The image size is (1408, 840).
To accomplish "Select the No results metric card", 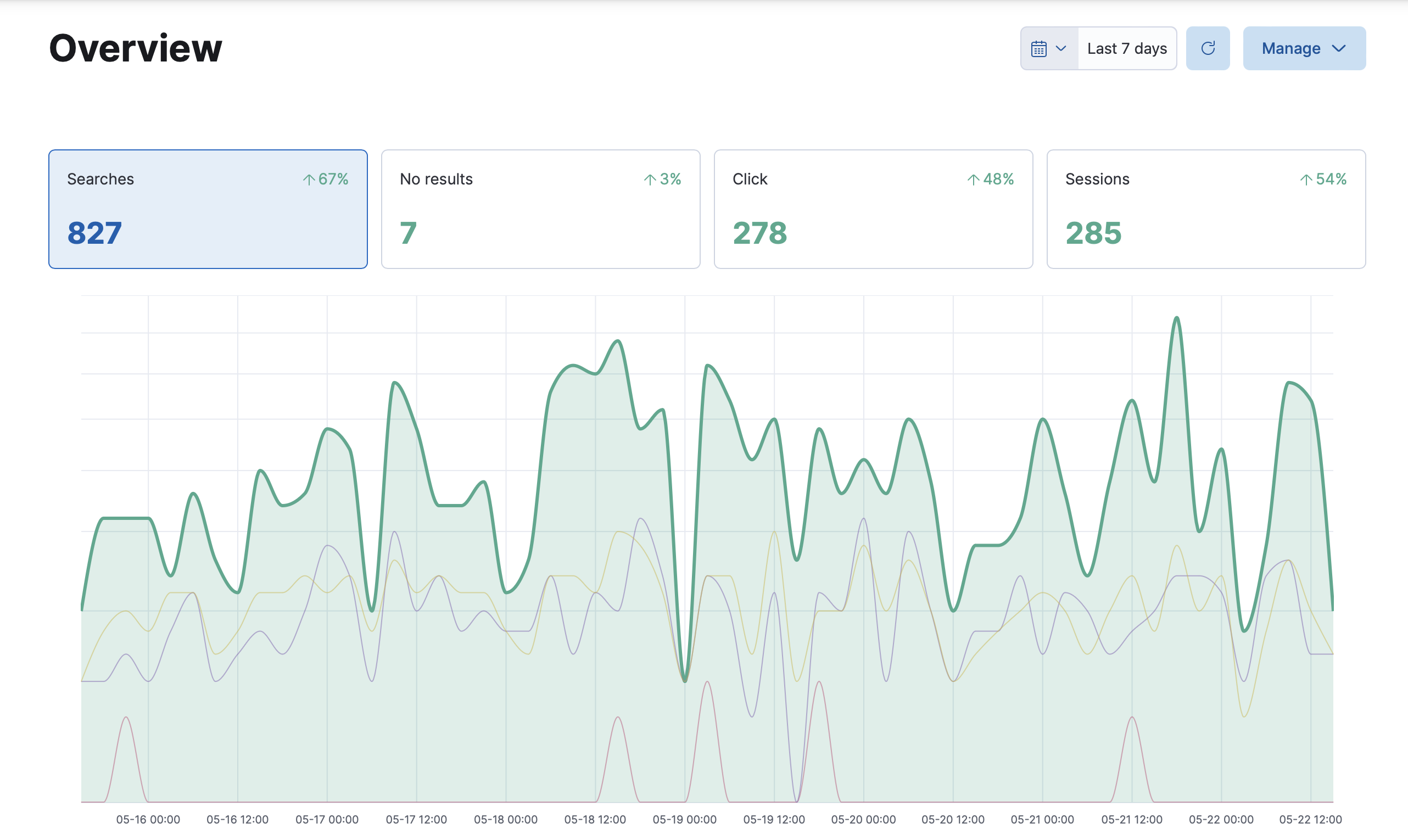I will [540, 209].
